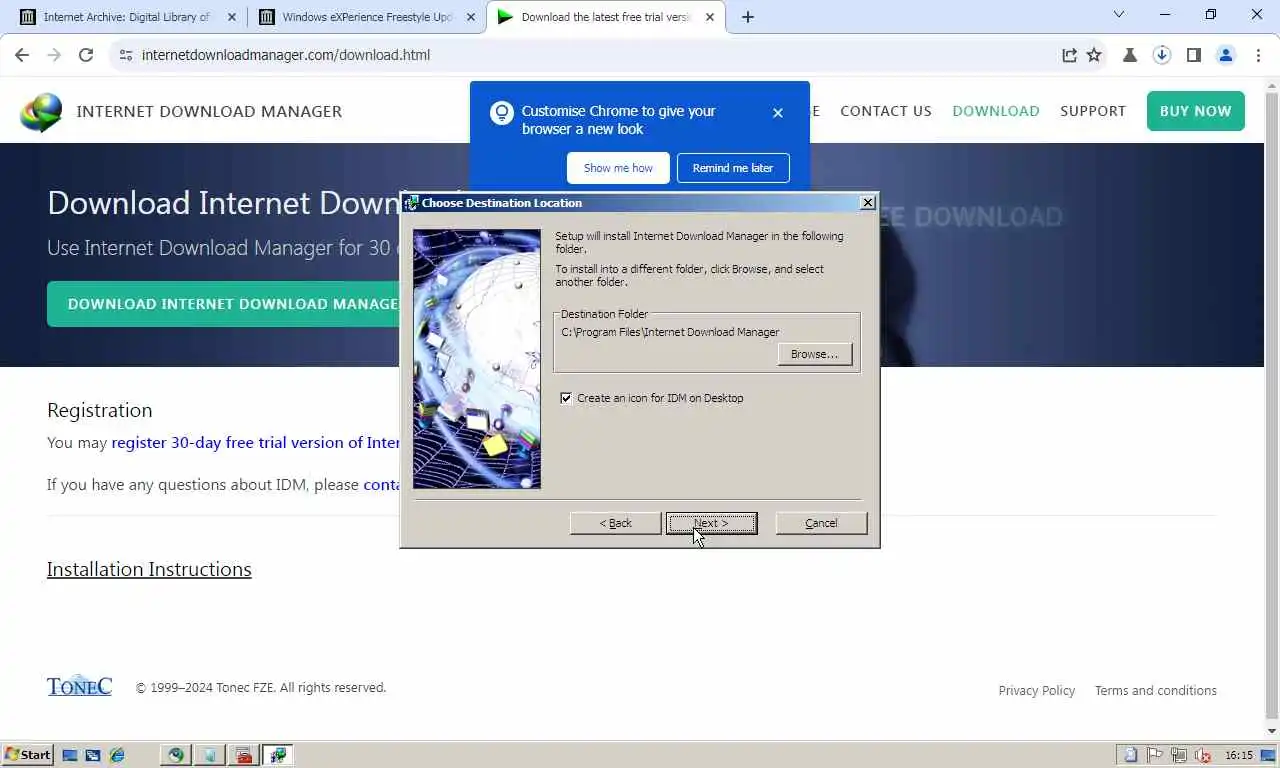
Task: Click the Tonec logo
Action: (x=79, y=686)
